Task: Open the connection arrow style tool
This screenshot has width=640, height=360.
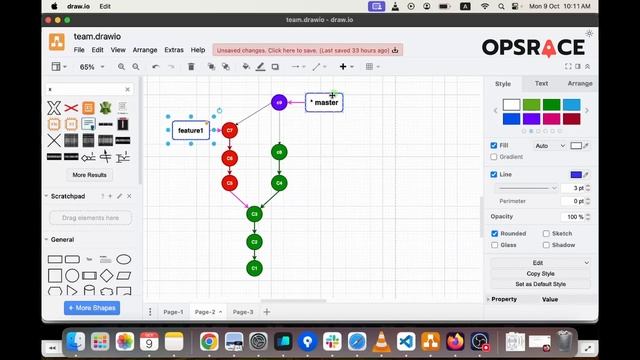Action: [x=298, y=67]
